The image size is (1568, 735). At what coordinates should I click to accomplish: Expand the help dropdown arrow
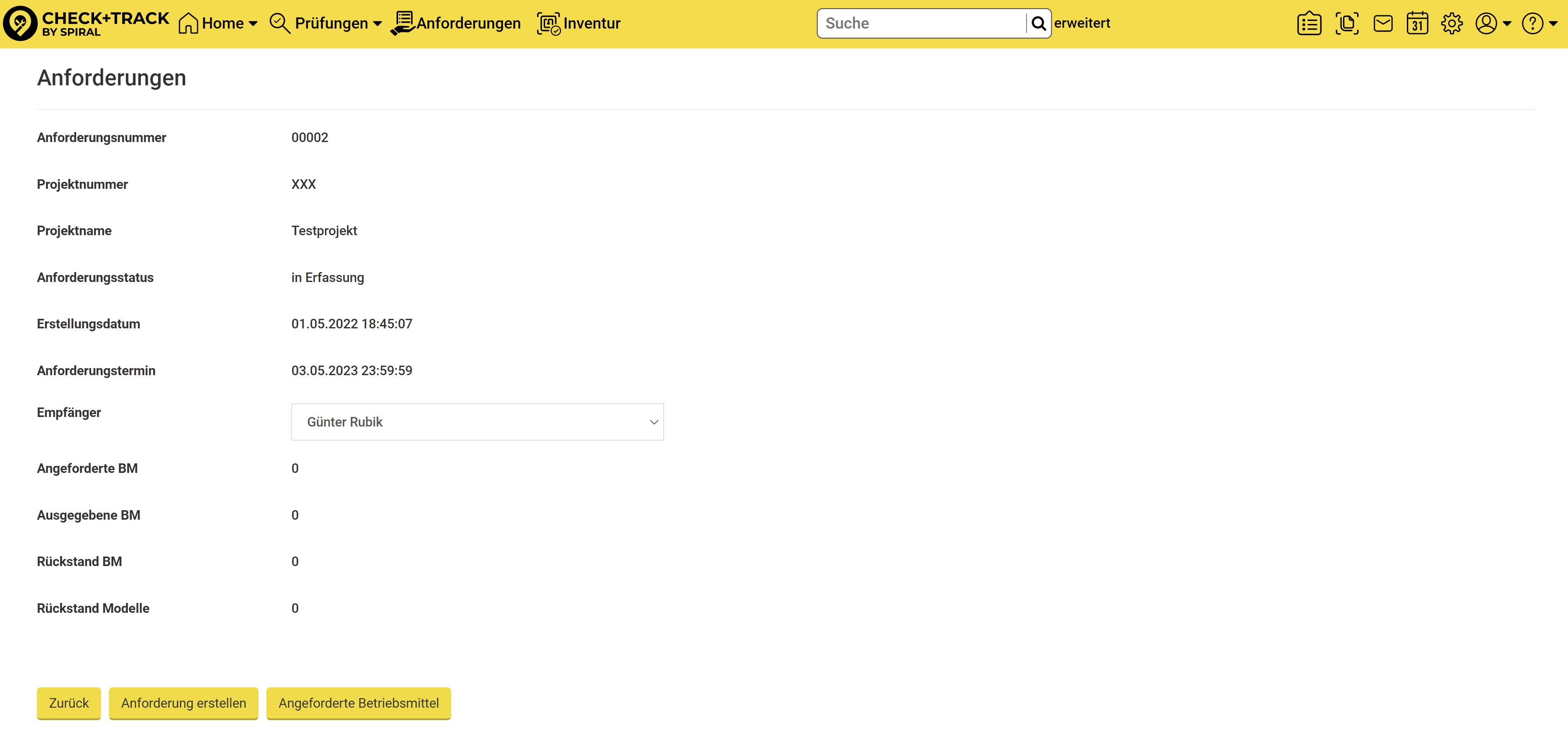click(x=1553, y=24)
